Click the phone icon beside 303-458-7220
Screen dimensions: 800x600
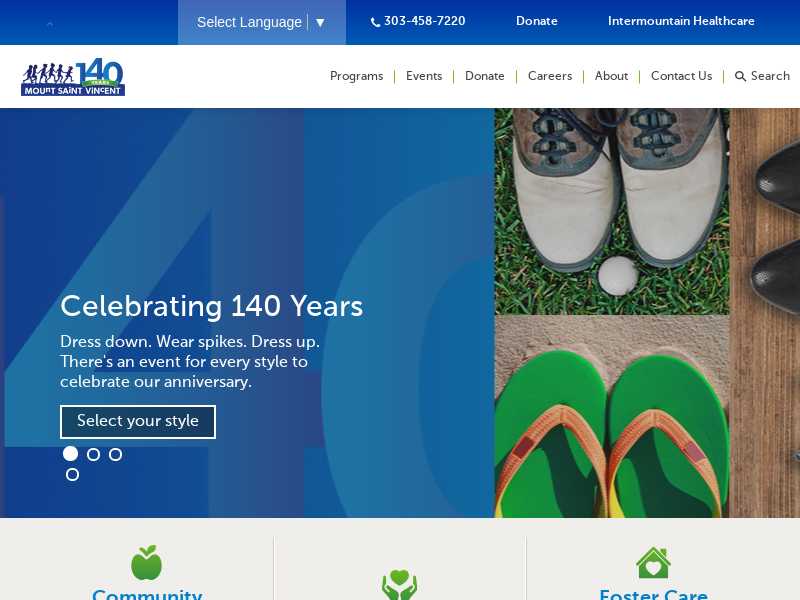[x=376, y=22]
